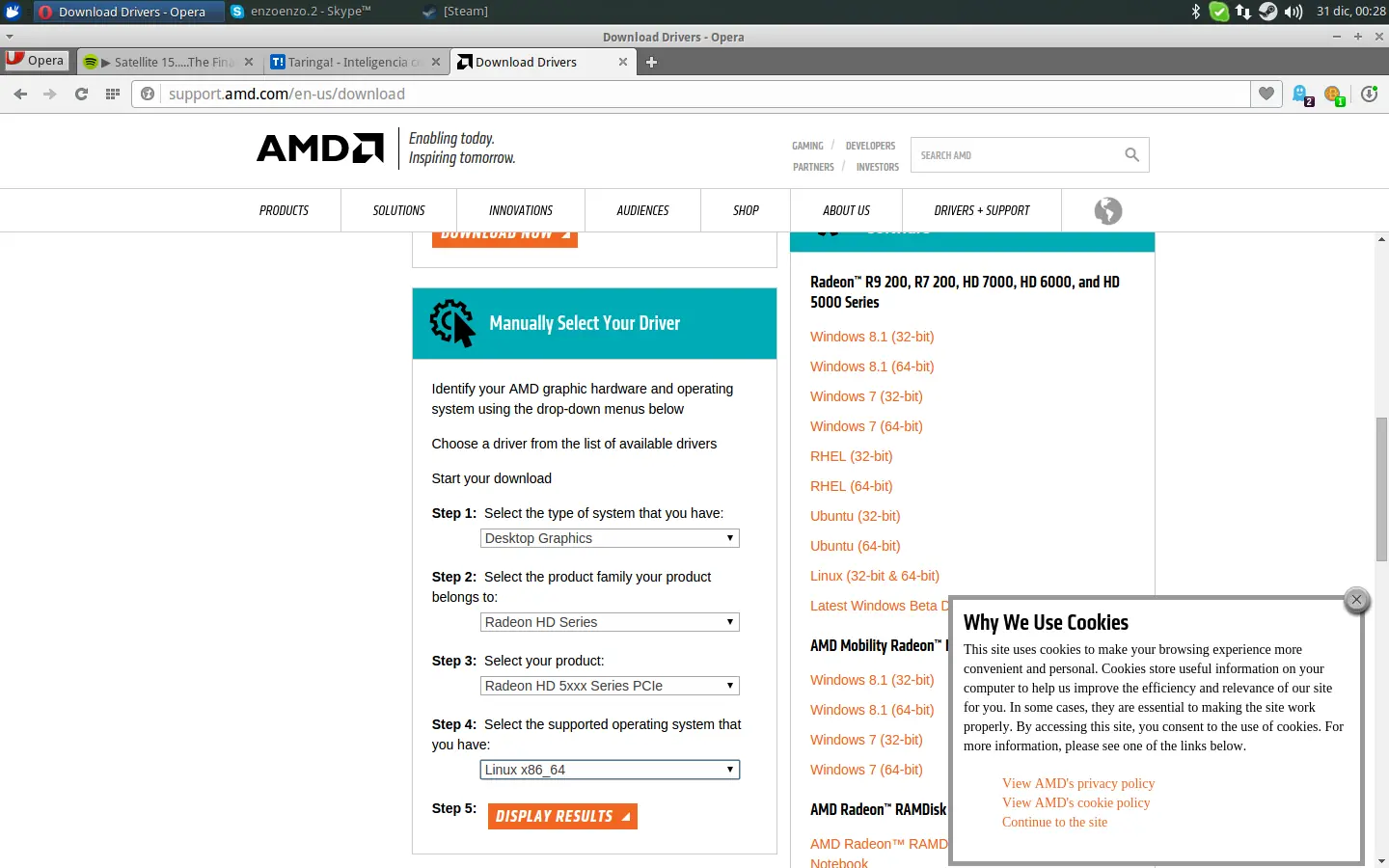Screen dimensions: 1389x868
Task: Open the GAMING link in the header
Action: pos(807,146)
